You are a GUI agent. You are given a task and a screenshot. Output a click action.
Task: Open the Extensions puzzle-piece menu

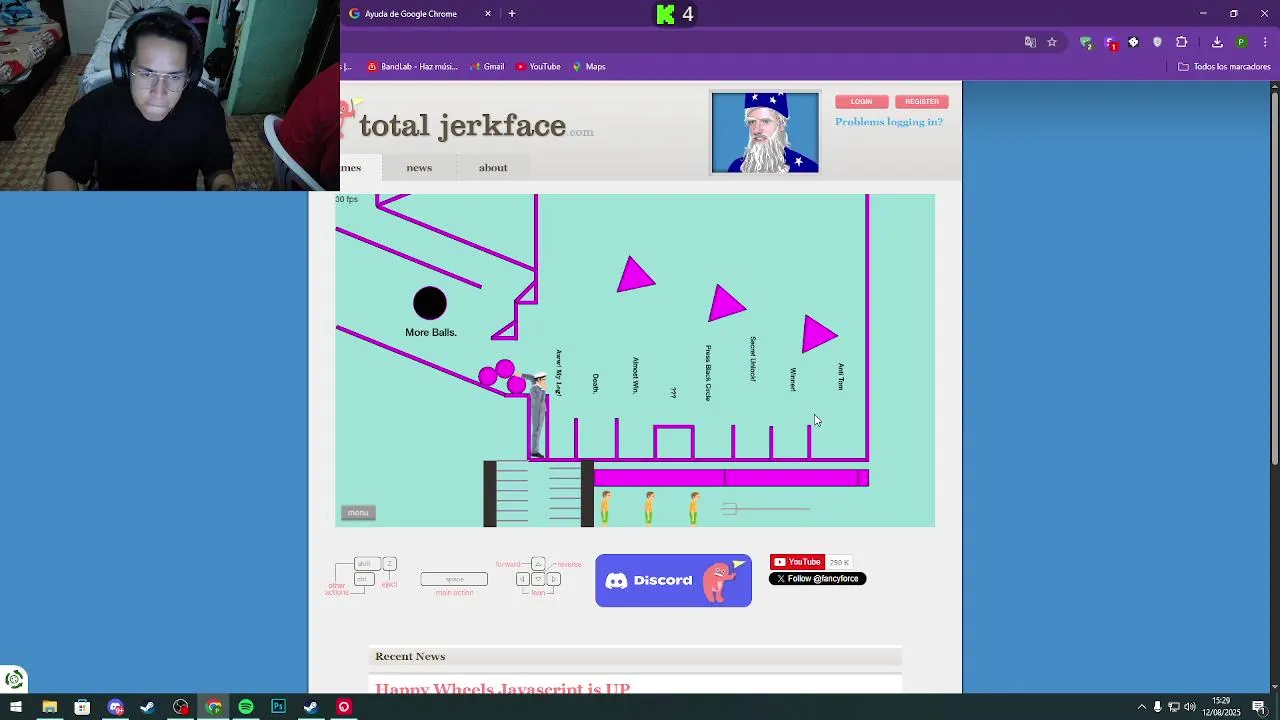click(x=1182, y=42)
